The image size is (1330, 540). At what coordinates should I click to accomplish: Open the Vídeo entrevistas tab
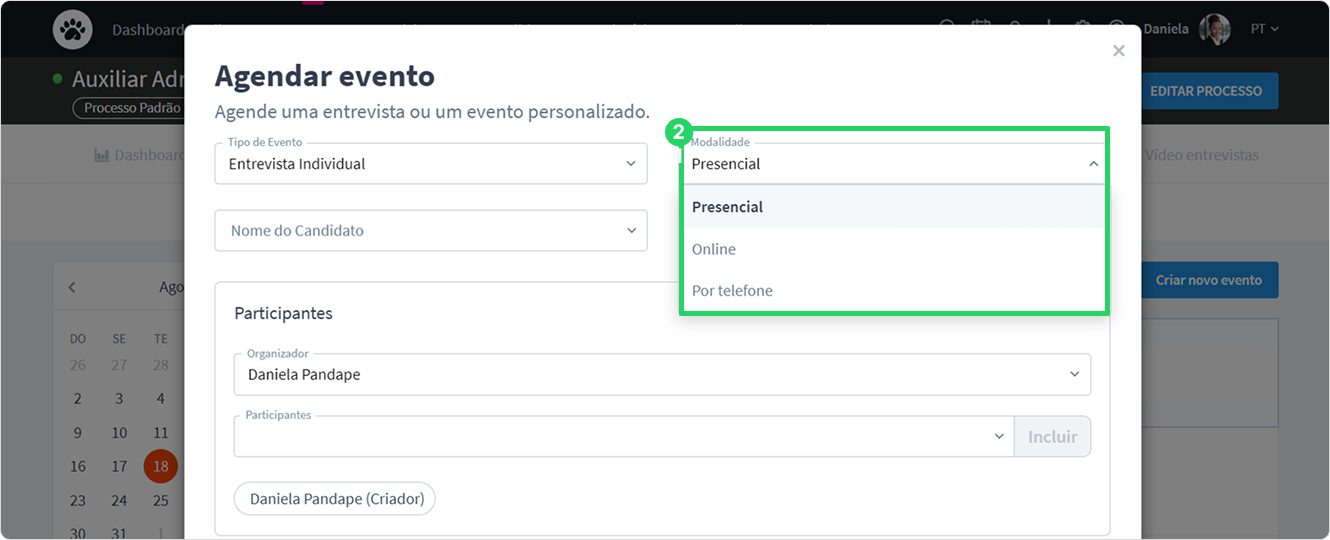(1202, 155)
